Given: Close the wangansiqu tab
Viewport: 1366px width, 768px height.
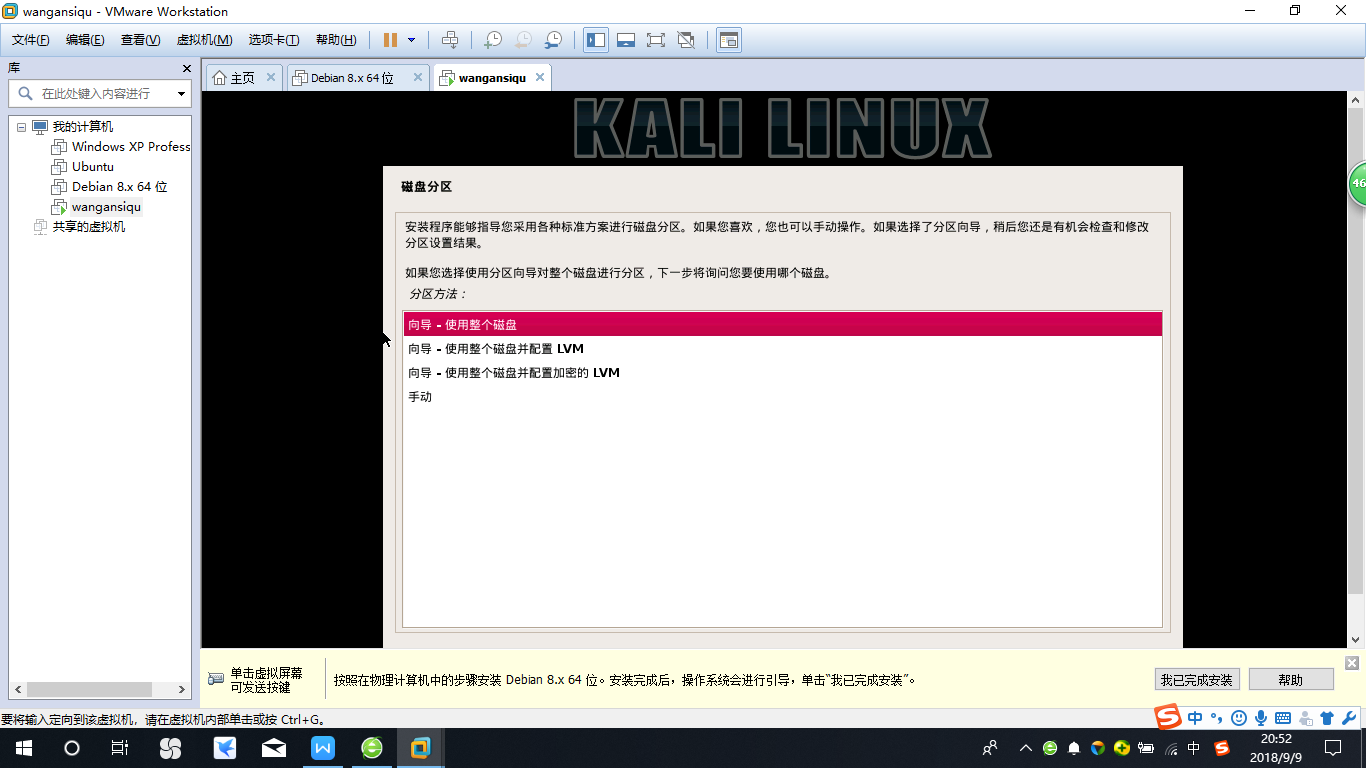Looking at the screenshot, I should click(x=540, y=77).
